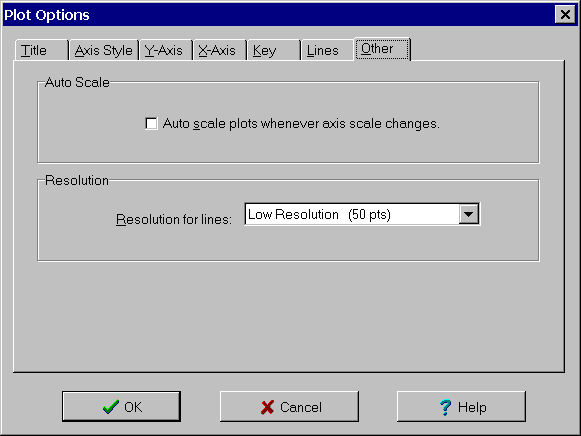Click the red X icon on Cancel

click(267, 407)
